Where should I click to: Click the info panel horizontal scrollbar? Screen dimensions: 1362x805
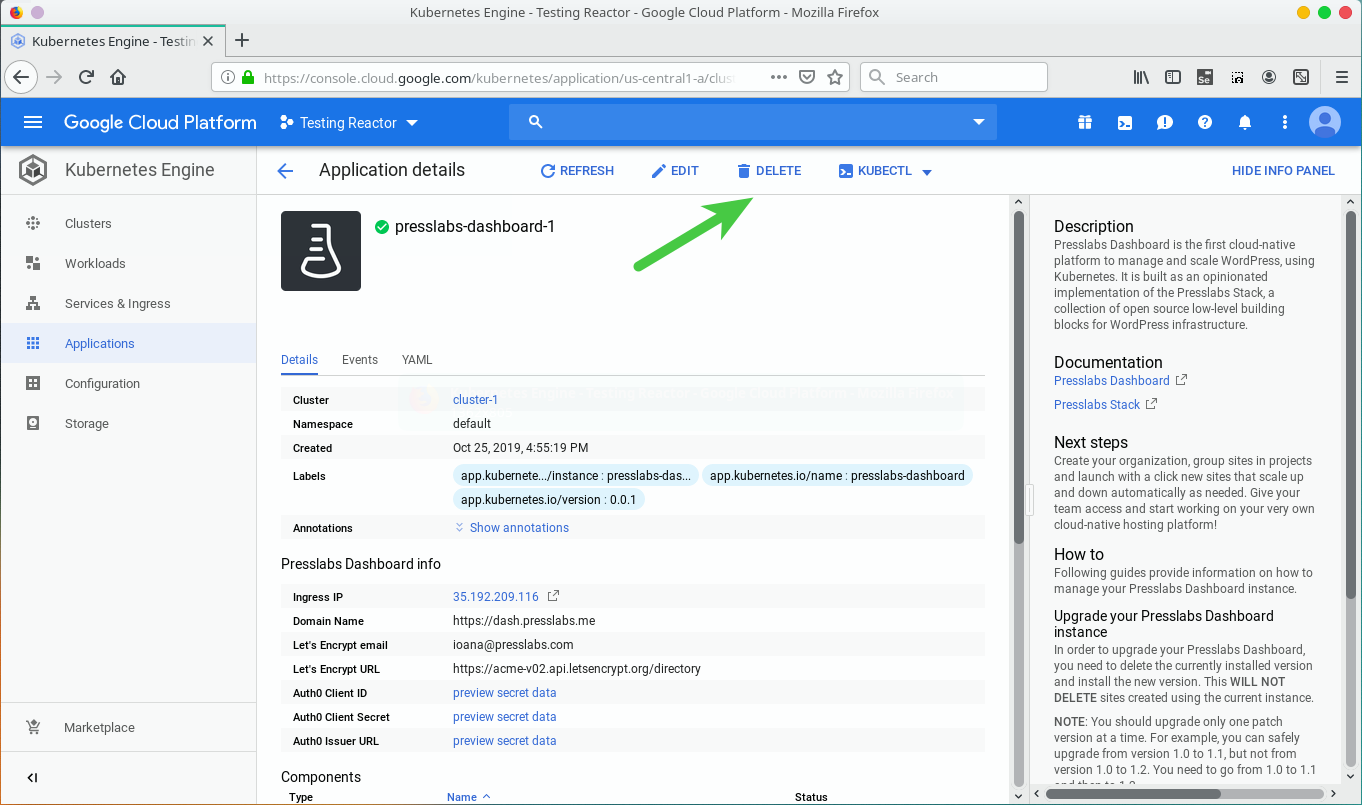[1132, 795]
